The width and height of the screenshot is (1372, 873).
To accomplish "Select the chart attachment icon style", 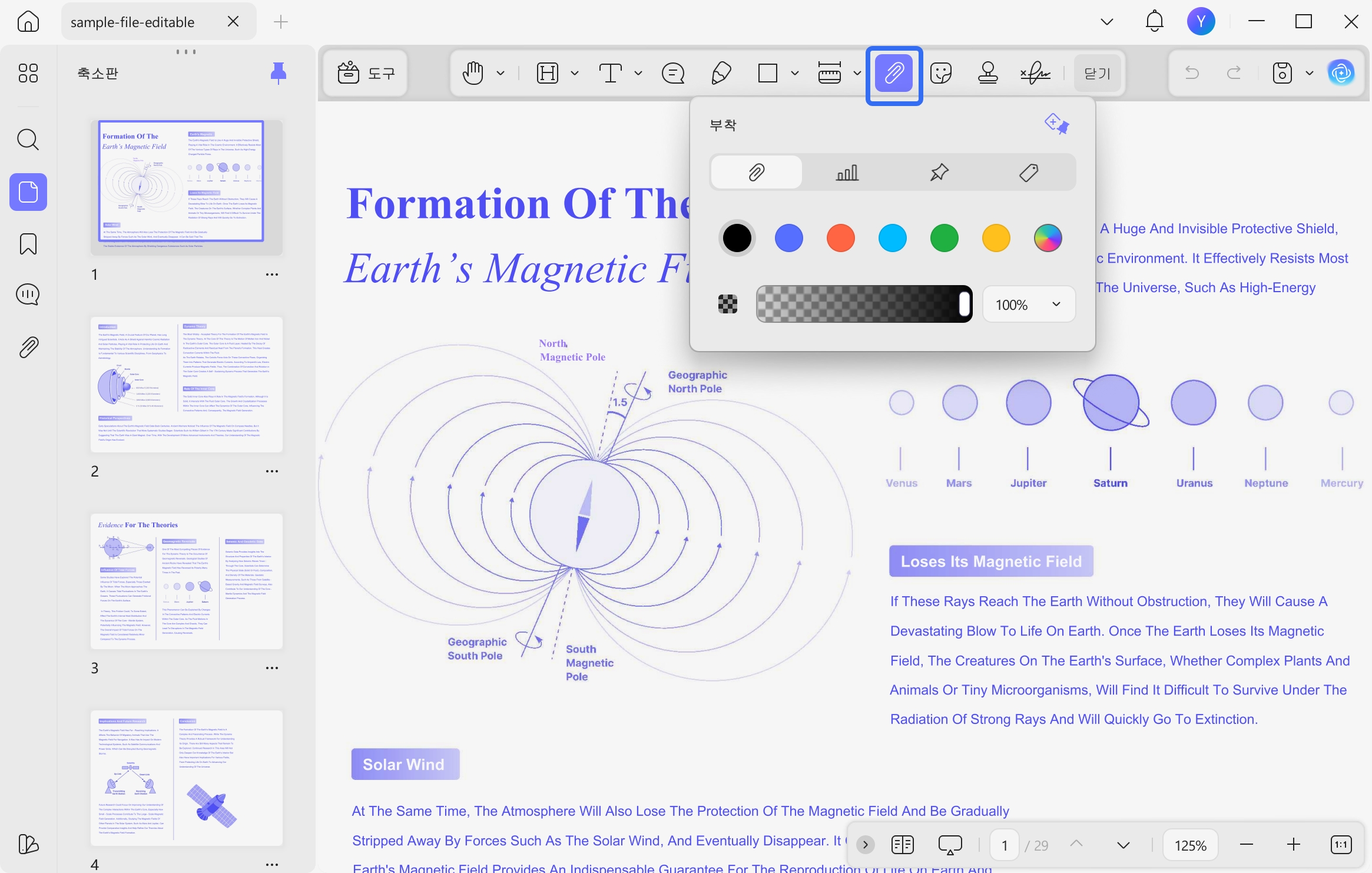I will click(x=847, y=173).
